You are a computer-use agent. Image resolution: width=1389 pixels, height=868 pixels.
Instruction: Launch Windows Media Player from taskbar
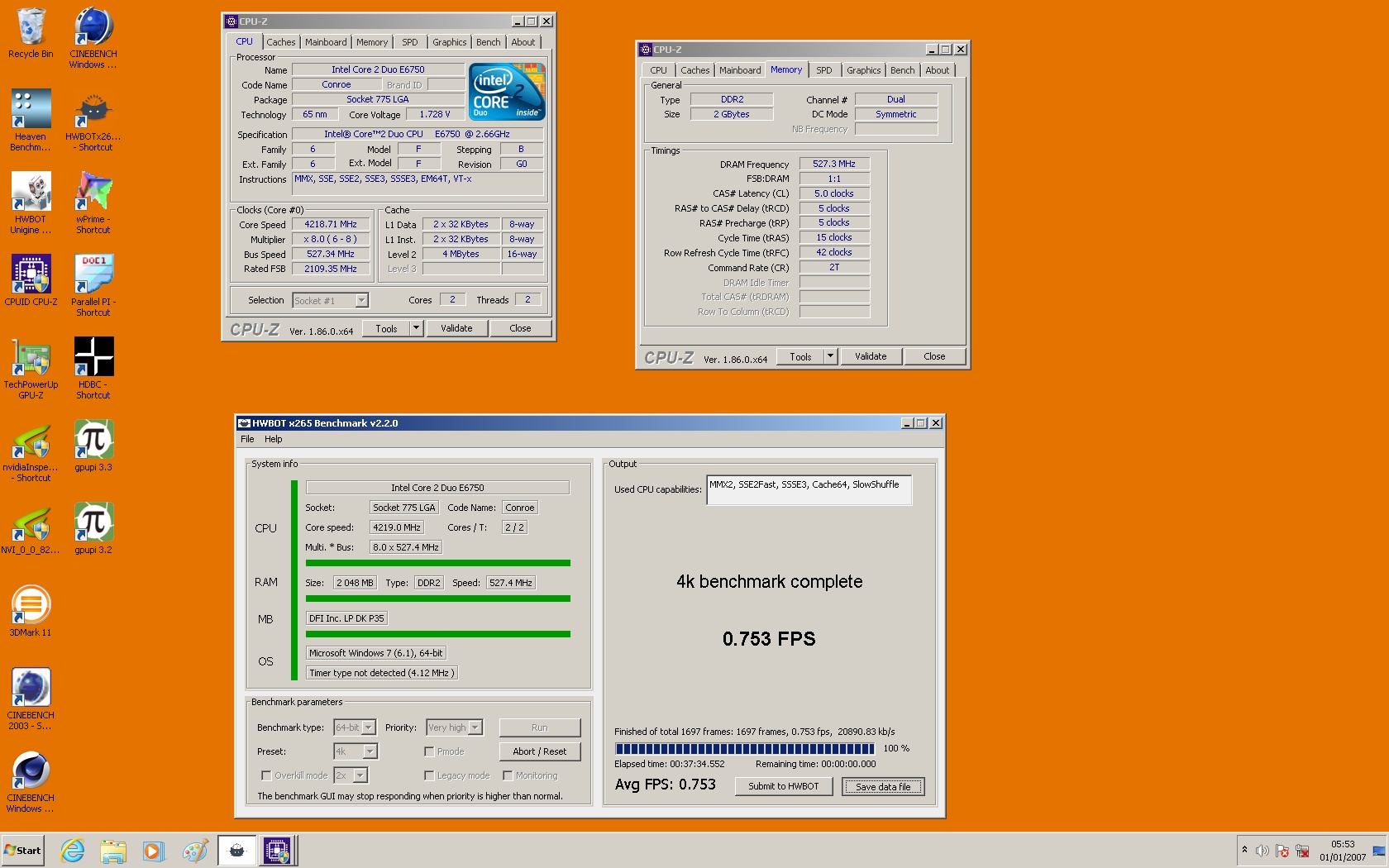(x=153, y=851)
